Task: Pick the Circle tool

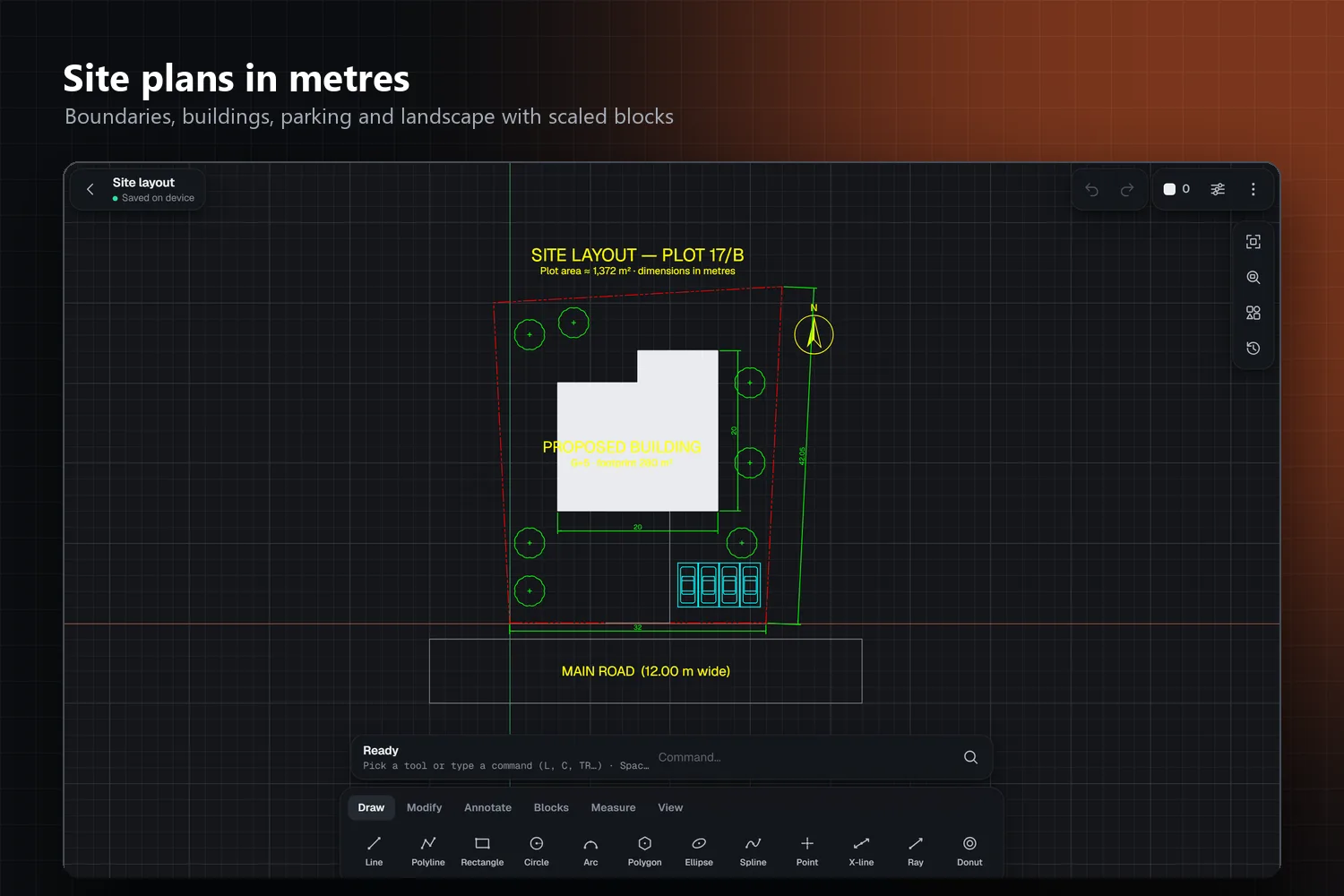Action: (x=537, y=851)
